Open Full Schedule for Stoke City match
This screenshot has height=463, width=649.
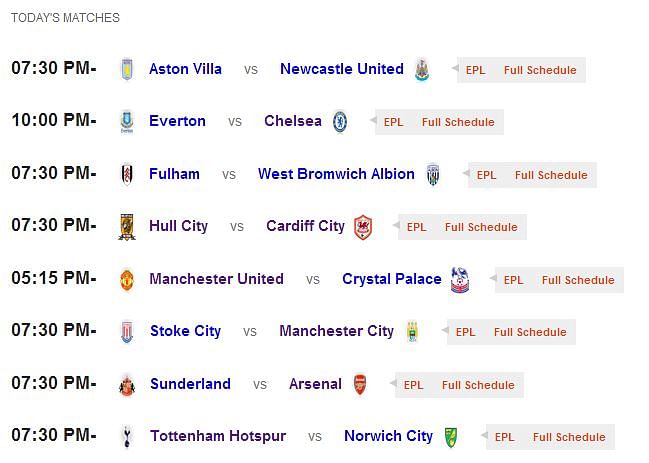point(530,332)
